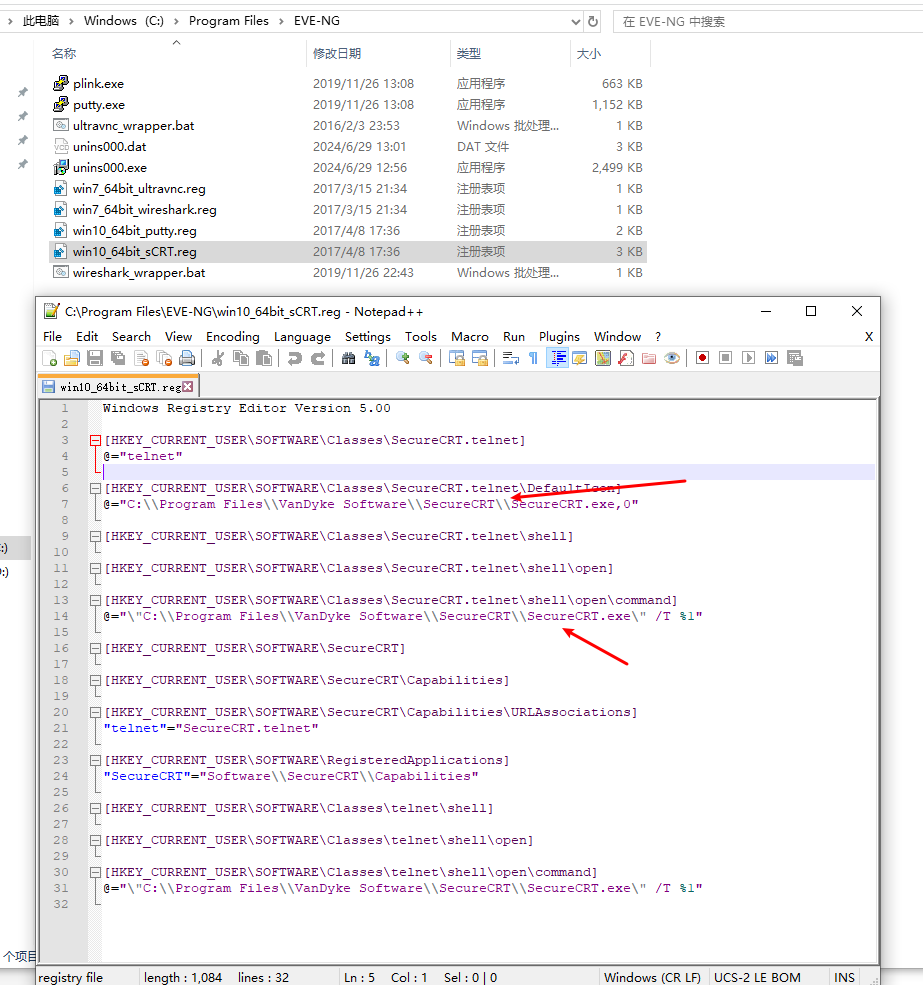Click the Open file toolbar icon

(x=72, y=358)
